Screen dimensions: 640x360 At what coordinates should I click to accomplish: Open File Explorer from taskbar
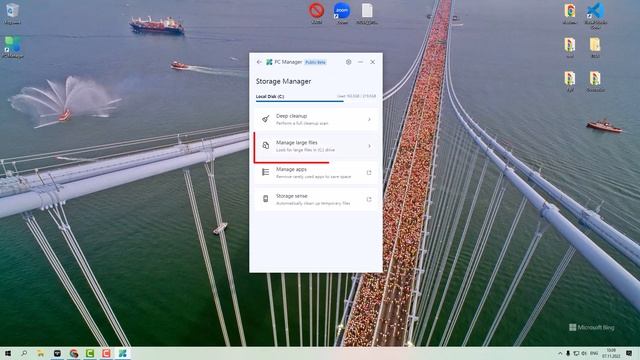(40, 353)
